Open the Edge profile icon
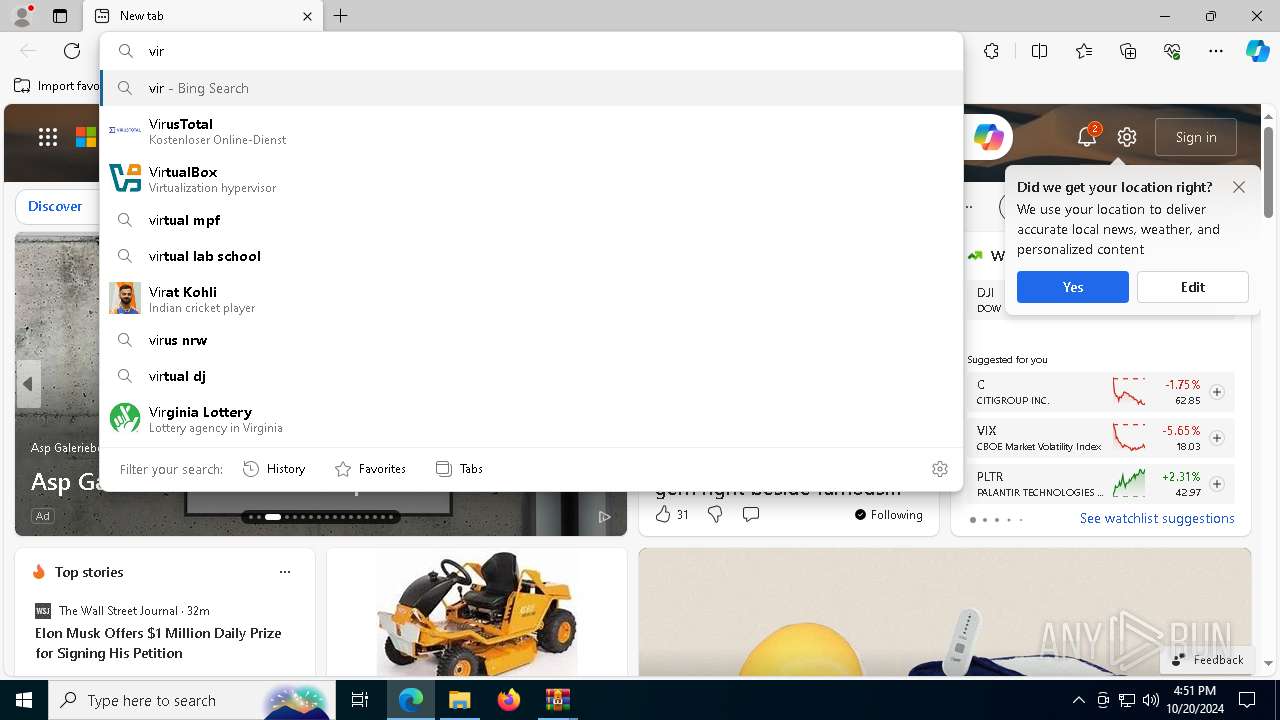 [x=22, y=15]
